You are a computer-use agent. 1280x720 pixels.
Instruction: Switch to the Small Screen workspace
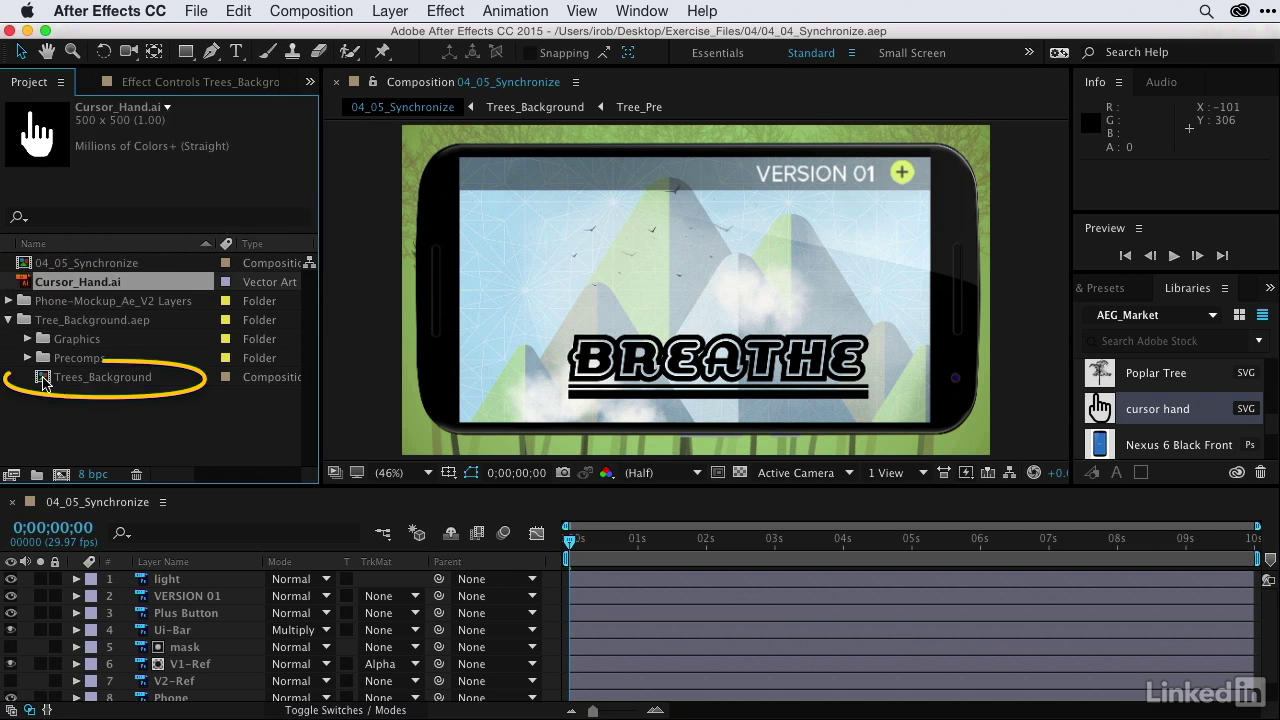point(911,53)
